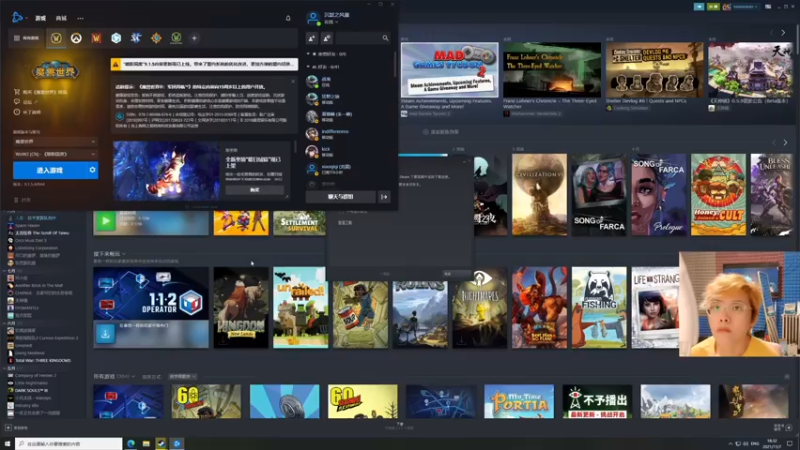Collapse the friends list group
The height and width of the screenshot is (450, 800).
coord(308,66)
